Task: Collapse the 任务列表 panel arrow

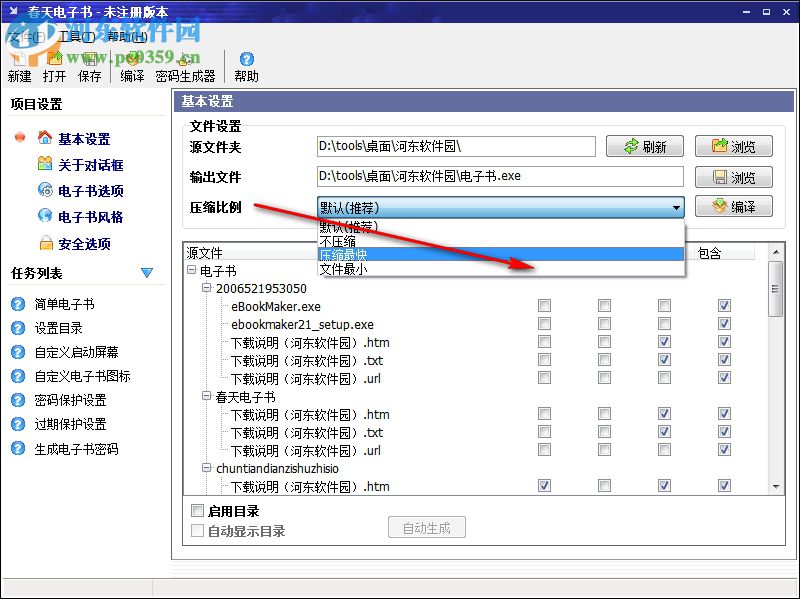Action: [147, 272]
